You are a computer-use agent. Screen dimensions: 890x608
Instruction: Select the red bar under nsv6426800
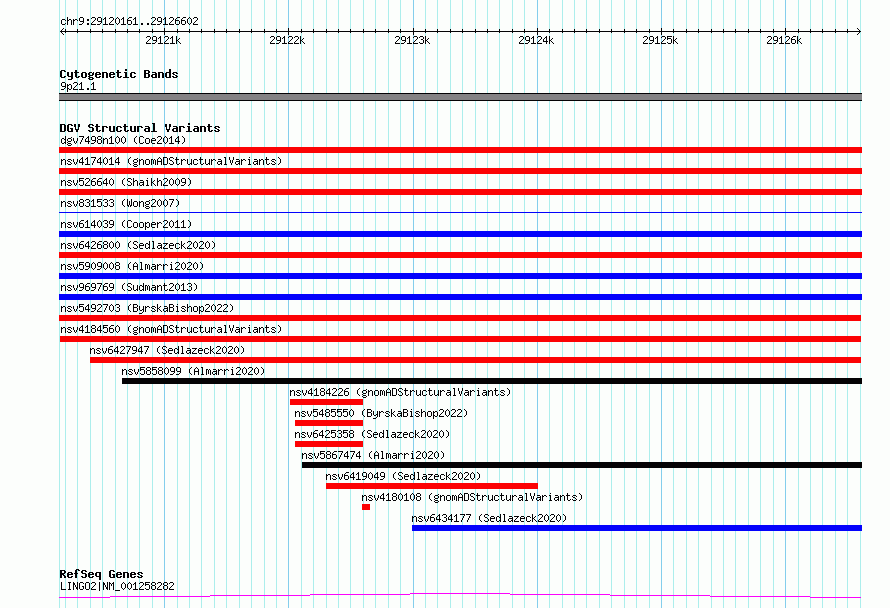[x=460, y=255]
